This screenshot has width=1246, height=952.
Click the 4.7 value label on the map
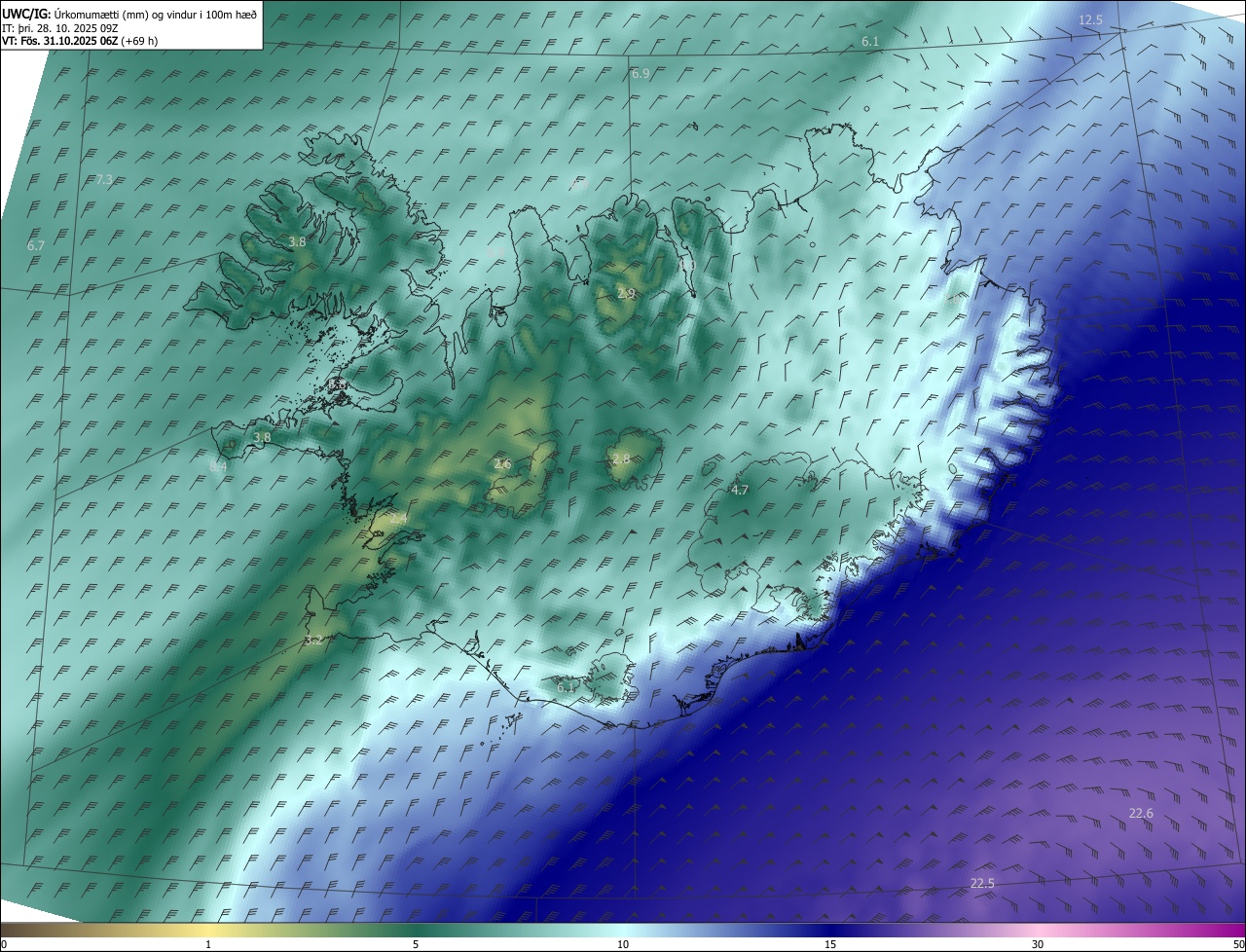click(x=739, y=491)
